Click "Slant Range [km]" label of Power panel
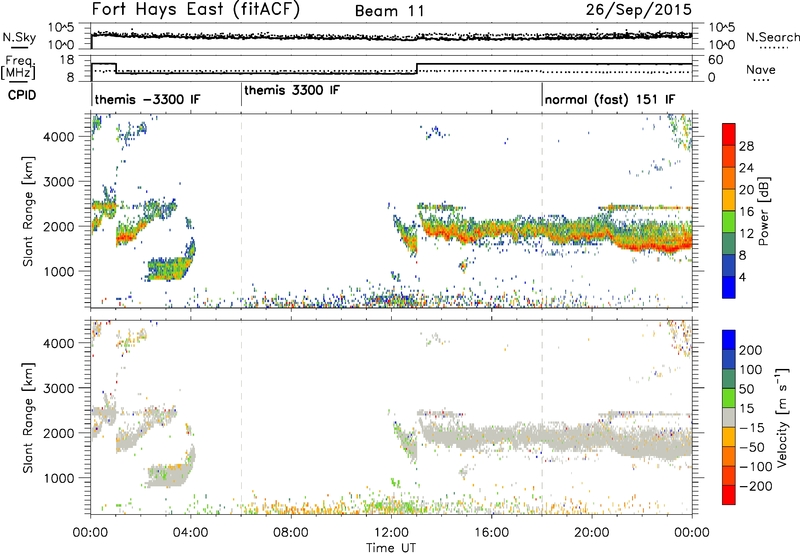 [28, 211]
